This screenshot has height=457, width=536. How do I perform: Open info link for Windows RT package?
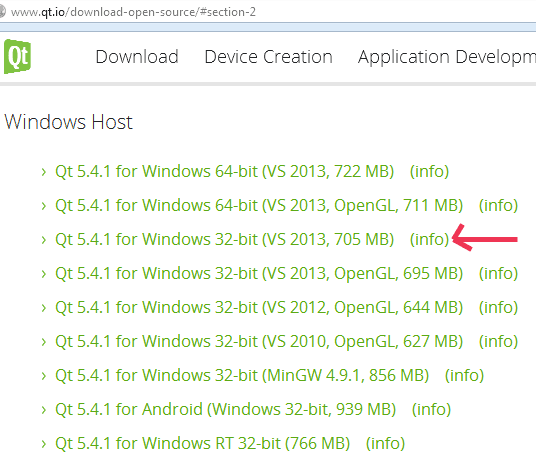tap(385, 443)
